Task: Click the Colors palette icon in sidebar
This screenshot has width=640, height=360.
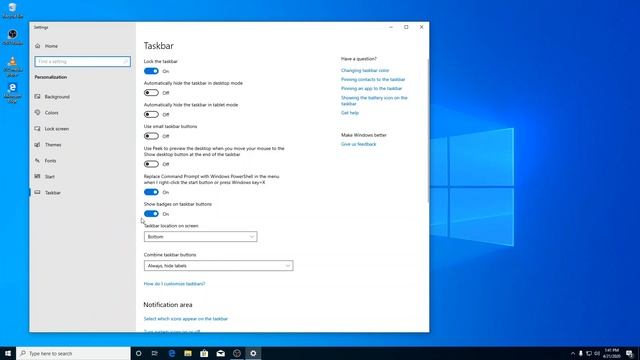Action: tap(38, 113)
